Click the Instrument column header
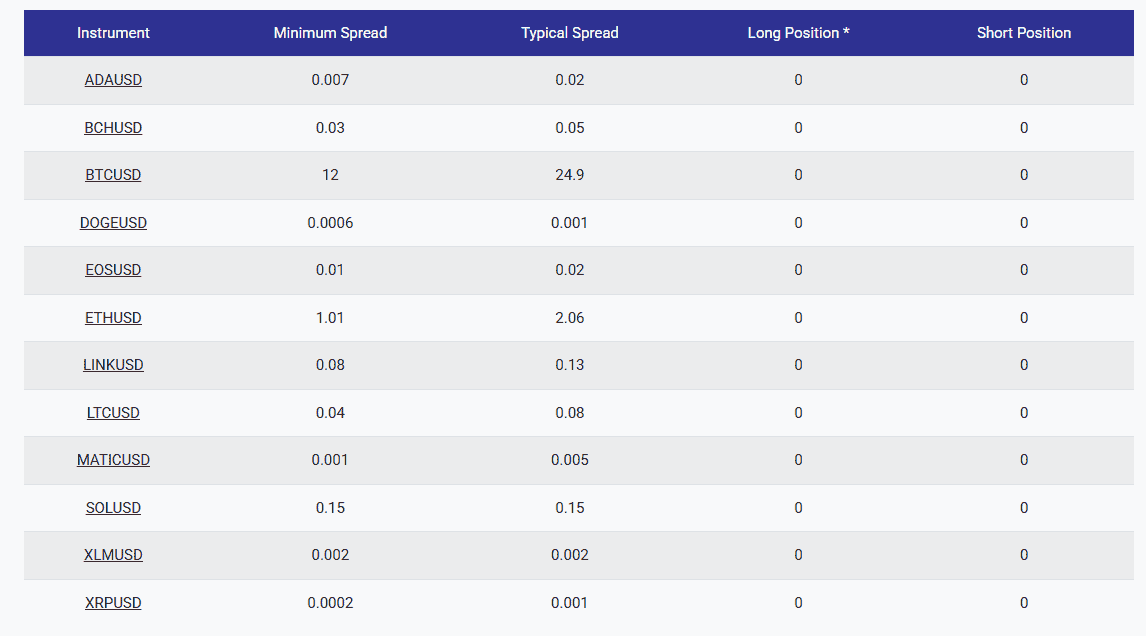Screen dimensions: 1146x636 [x=113, y=33]
